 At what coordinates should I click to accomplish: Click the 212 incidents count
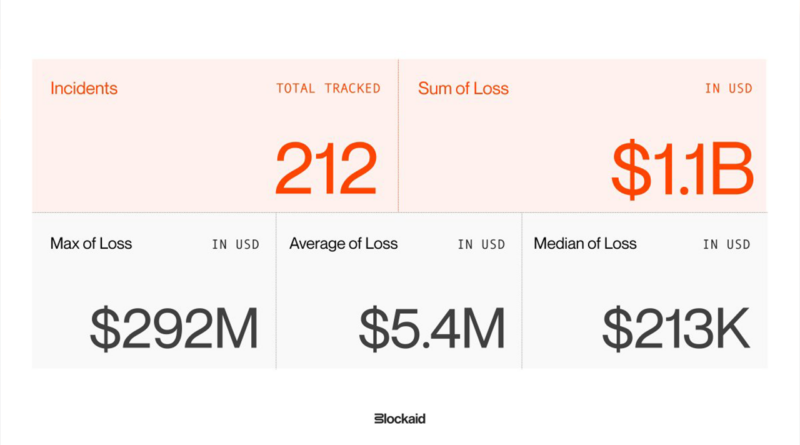pos(326,168)
